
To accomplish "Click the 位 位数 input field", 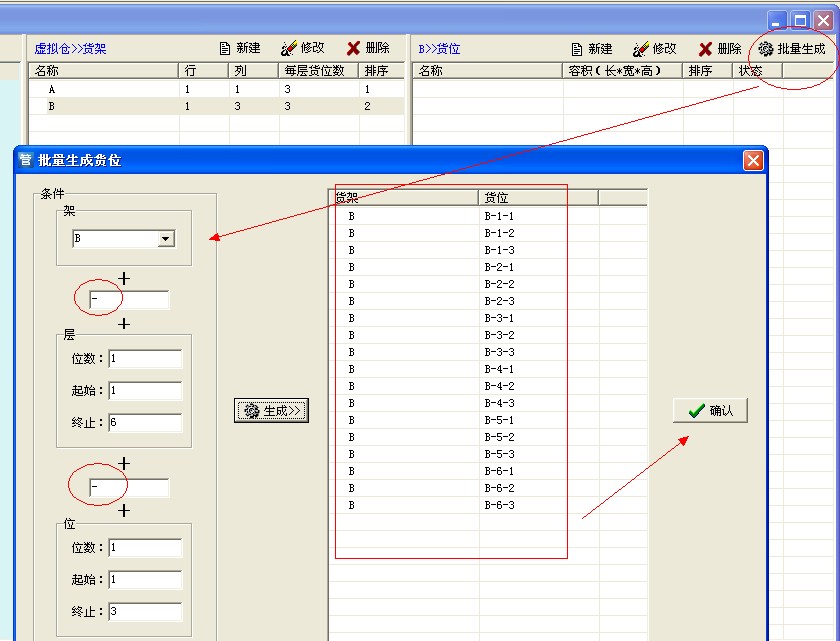I will pyautogui.click(x=145, y=548).
